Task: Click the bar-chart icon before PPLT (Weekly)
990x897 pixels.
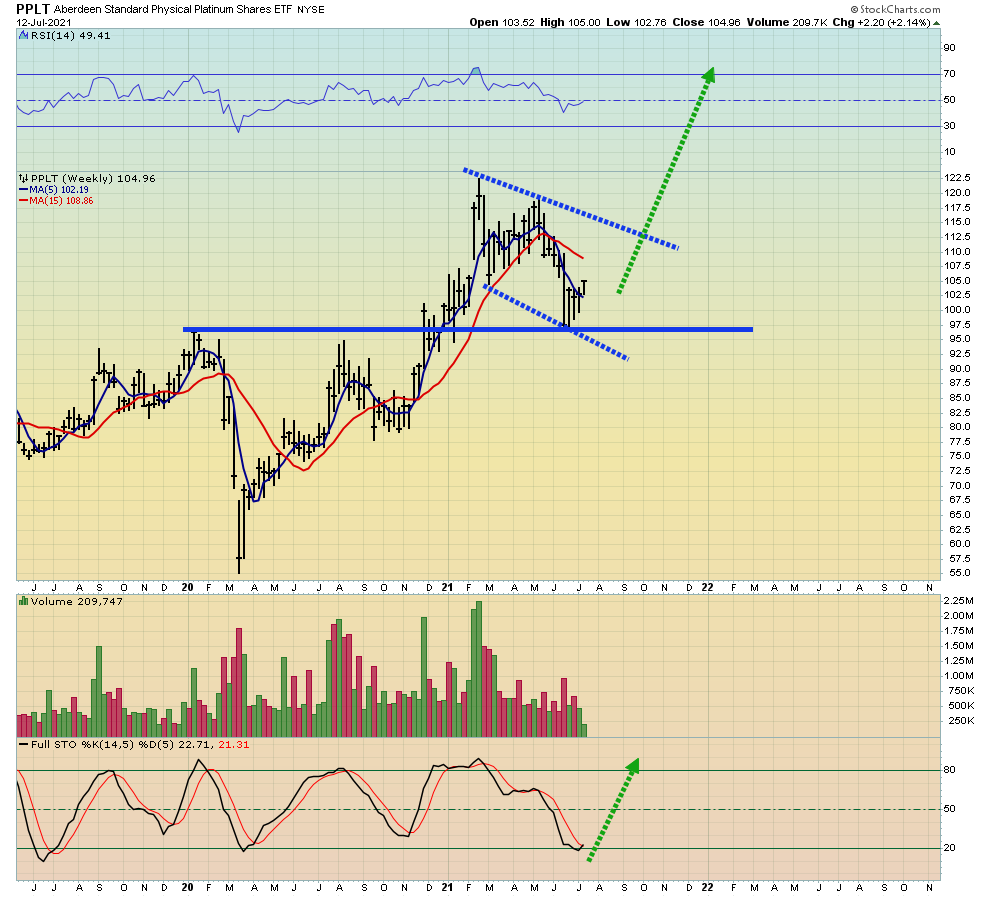Action: click(24, 179)
